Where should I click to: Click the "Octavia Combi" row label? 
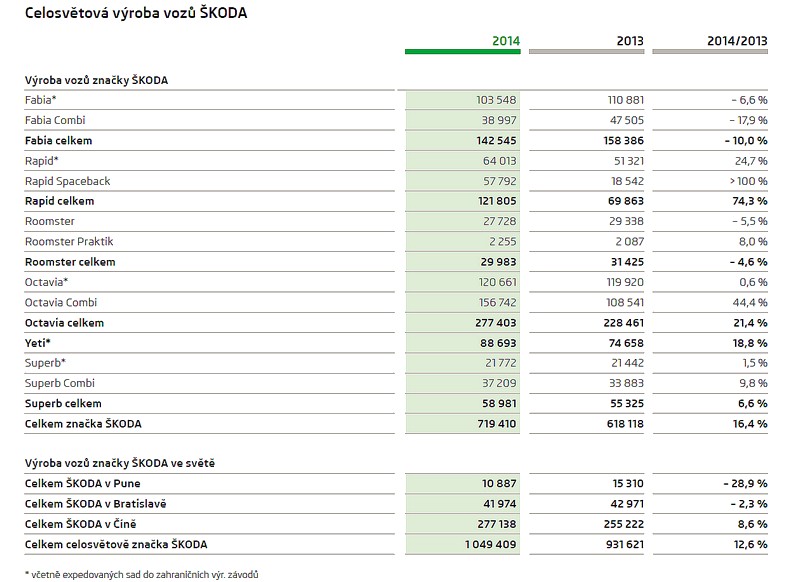[x=61, y=302]
